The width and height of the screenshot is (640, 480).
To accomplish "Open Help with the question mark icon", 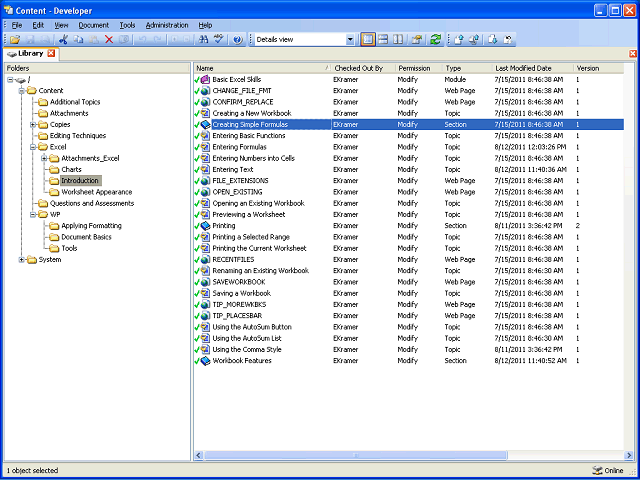I will tap(238, 40).
